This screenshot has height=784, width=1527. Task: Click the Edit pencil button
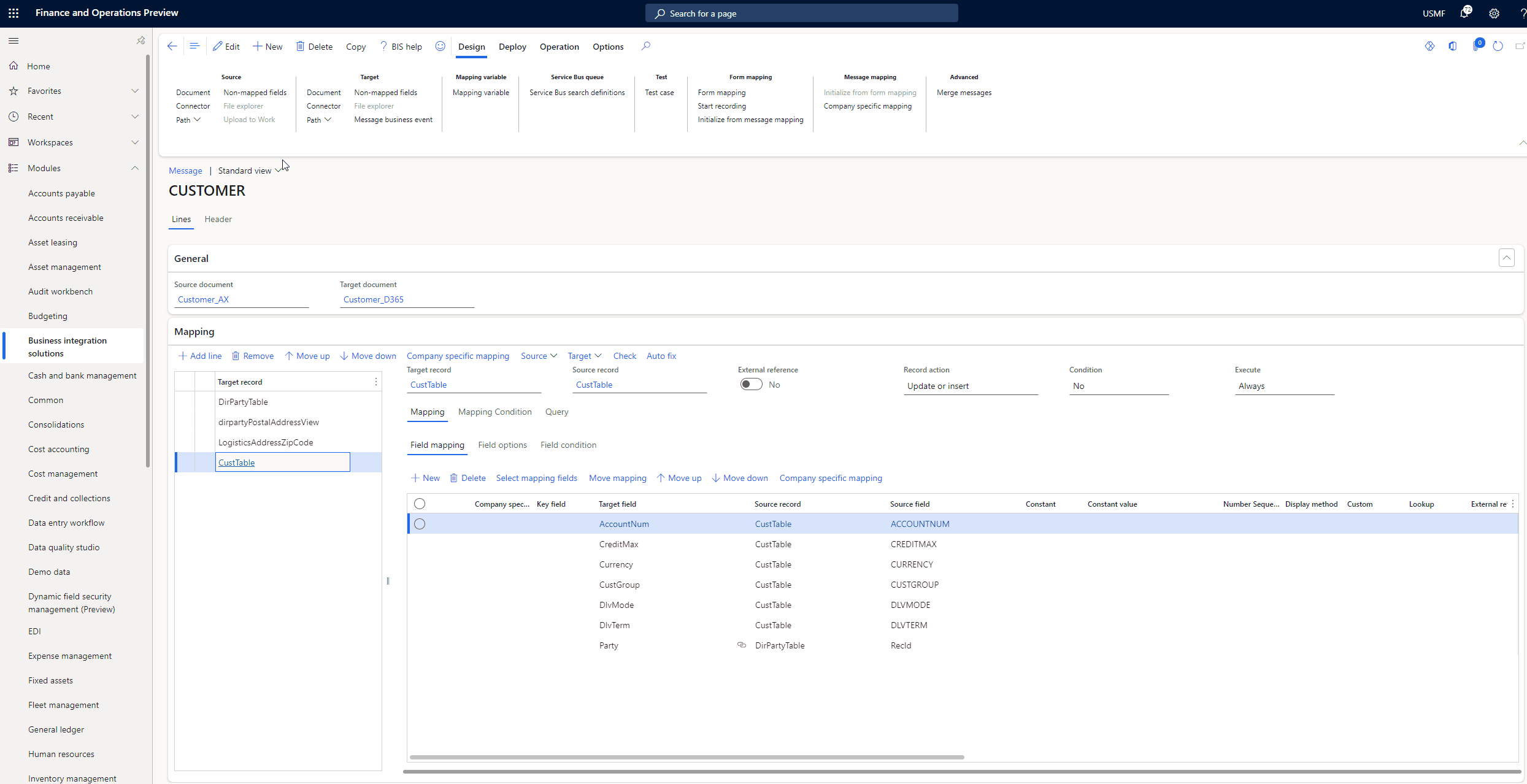tap(226, 47)
